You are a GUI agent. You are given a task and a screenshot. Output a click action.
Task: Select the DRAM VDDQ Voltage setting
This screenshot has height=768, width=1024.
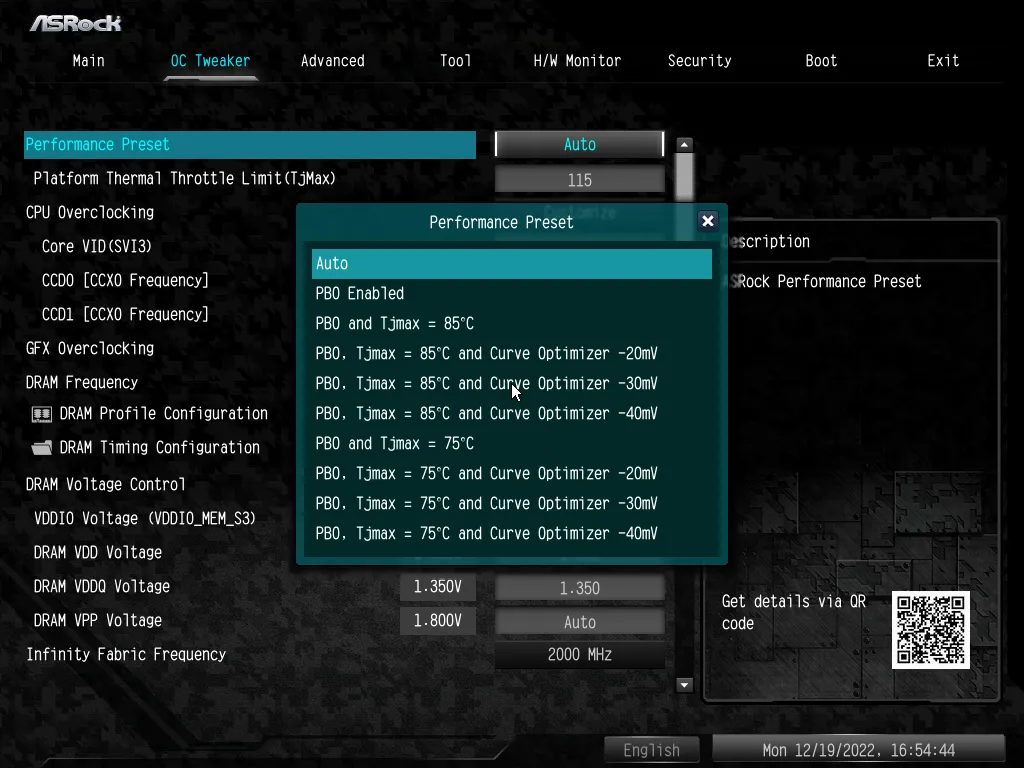102,586
